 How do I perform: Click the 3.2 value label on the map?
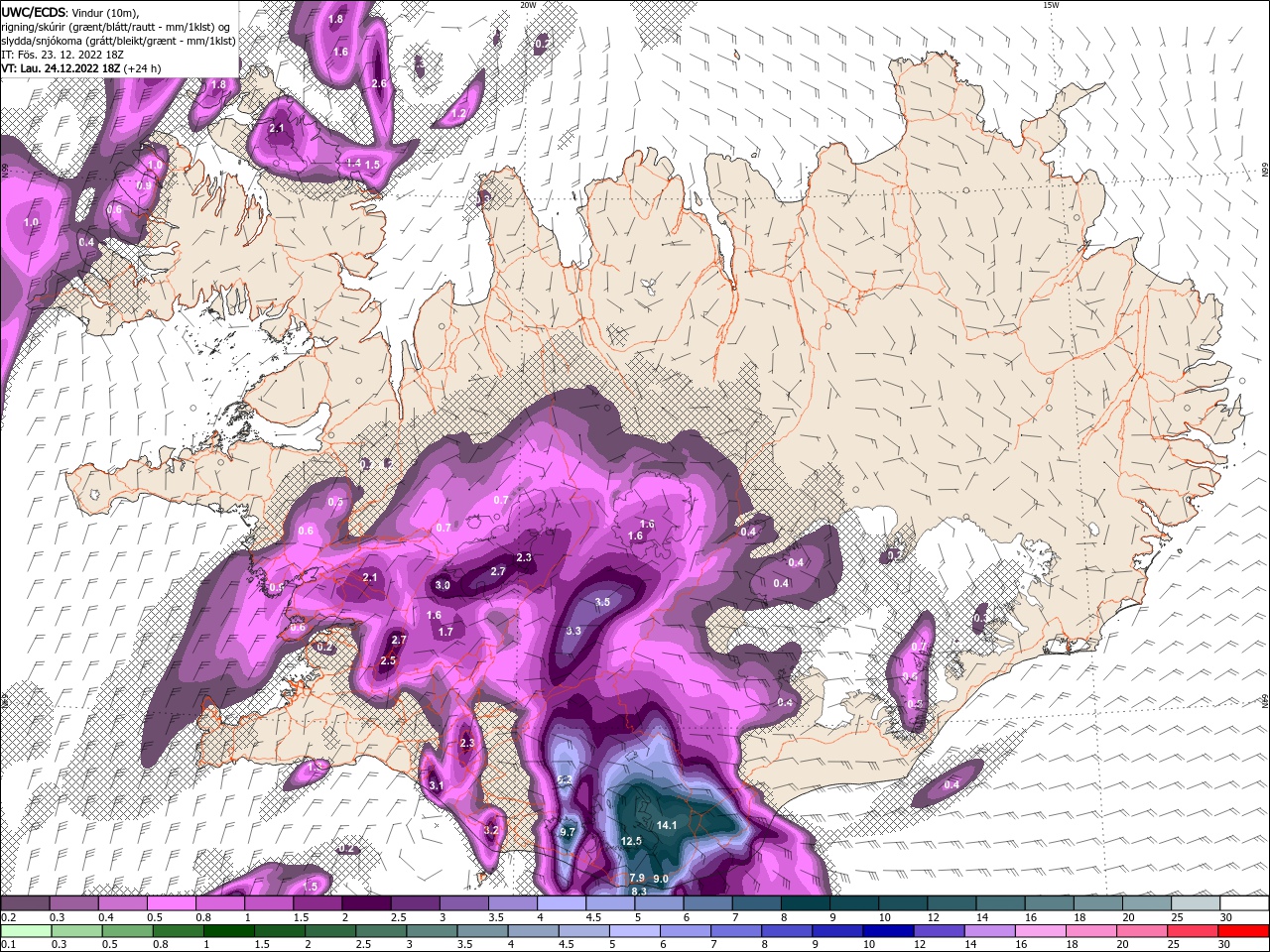(491, 830)
